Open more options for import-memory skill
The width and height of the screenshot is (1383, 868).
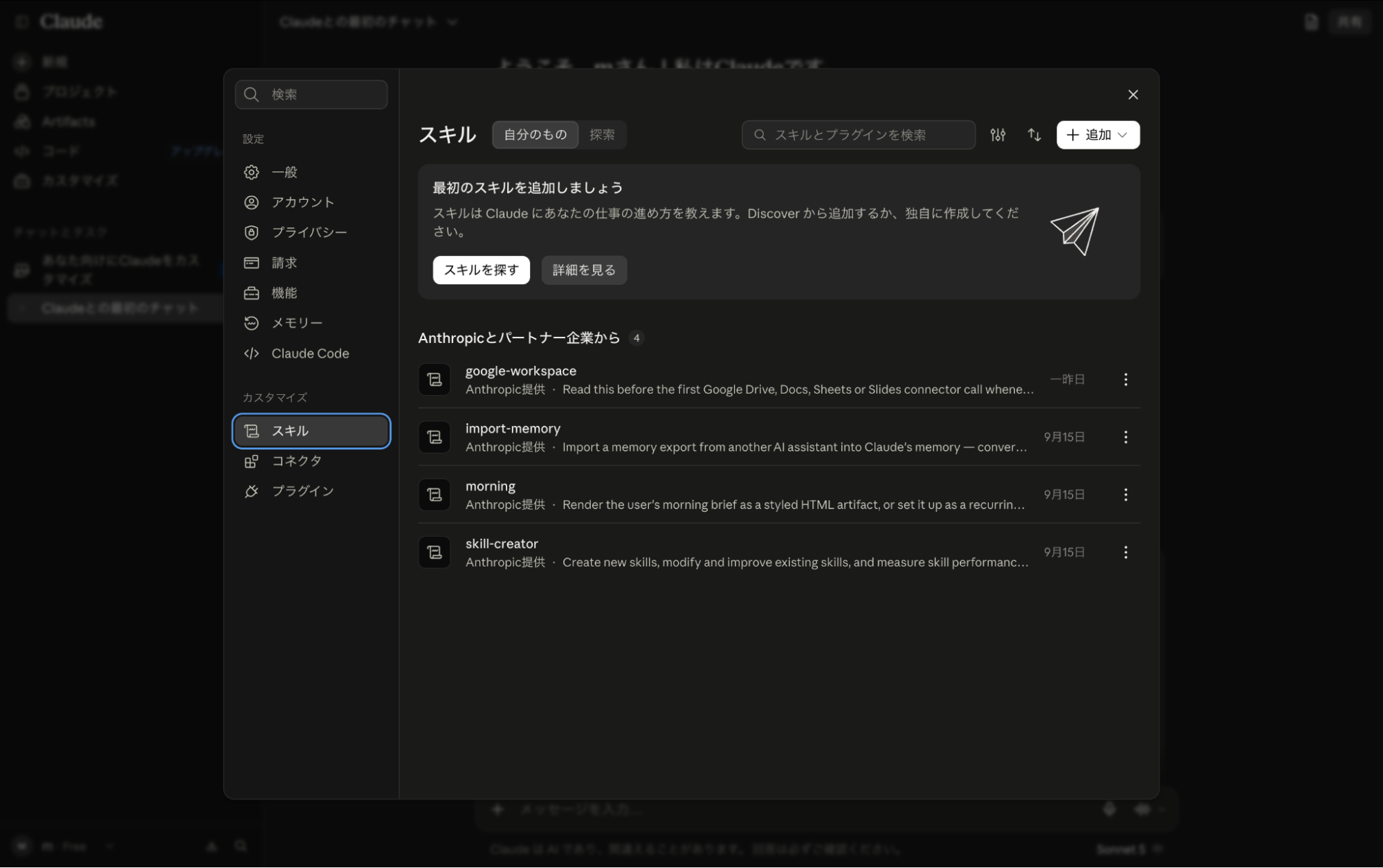1126,437
